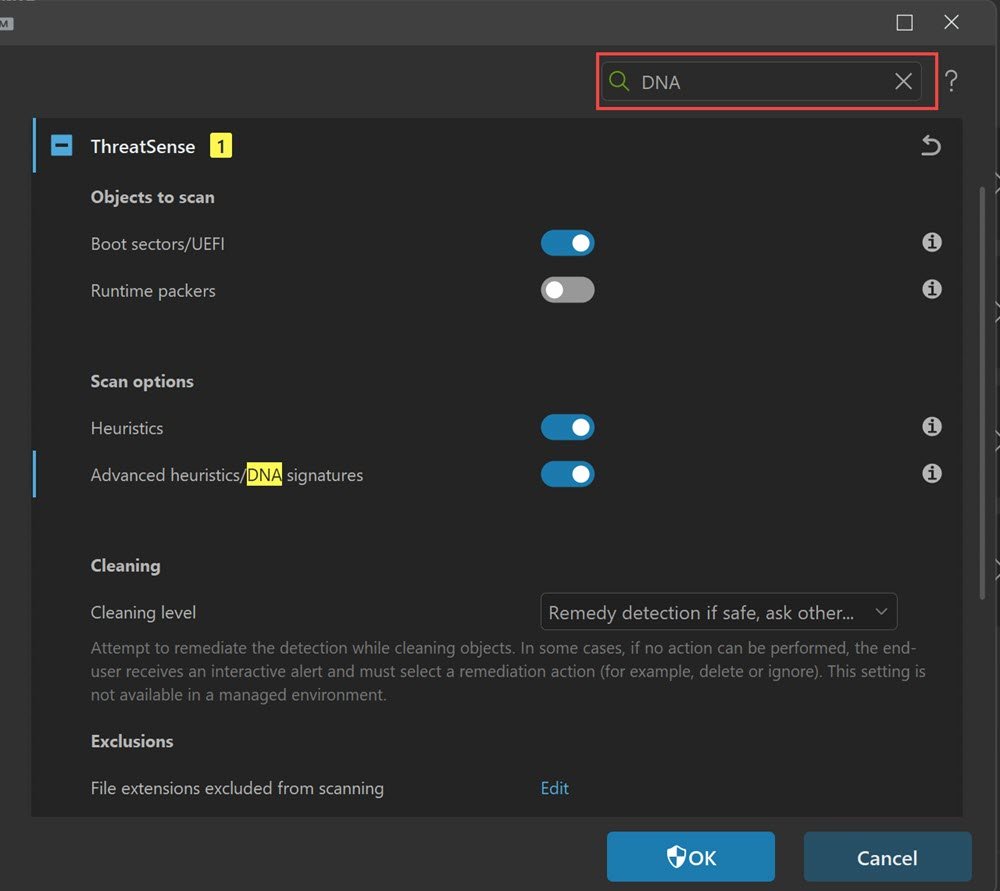Screen dimensions: 1000x891
Task: Show info for Heuristics
Action: coord(932,426)
